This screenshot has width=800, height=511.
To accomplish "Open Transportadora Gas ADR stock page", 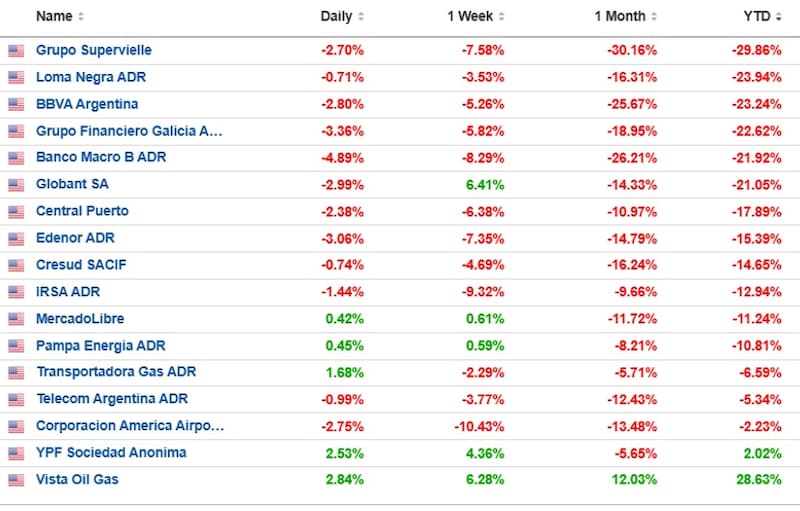I will (x=116, y=372).
